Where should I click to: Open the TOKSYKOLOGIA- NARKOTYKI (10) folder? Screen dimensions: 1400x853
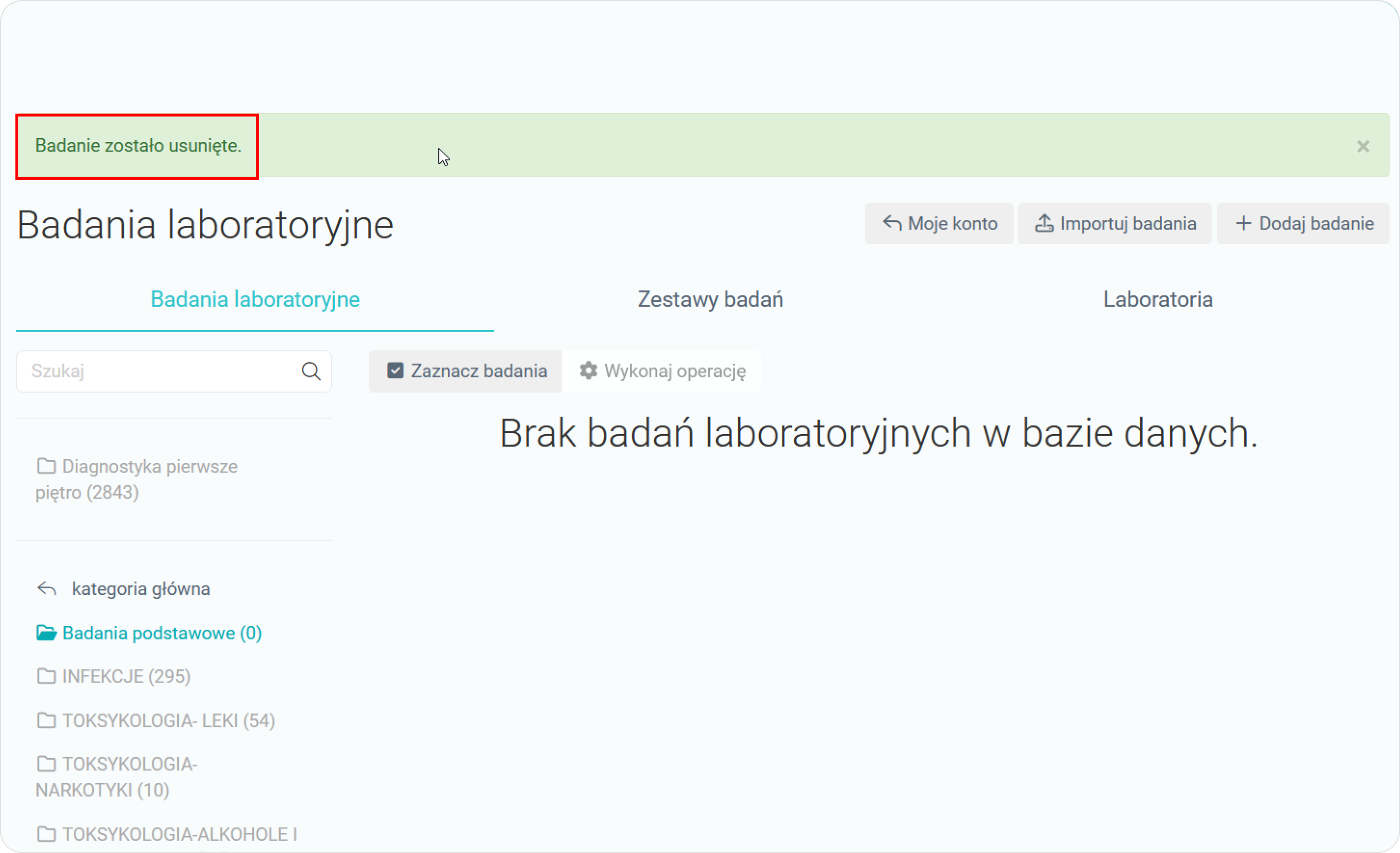(117, 777)
